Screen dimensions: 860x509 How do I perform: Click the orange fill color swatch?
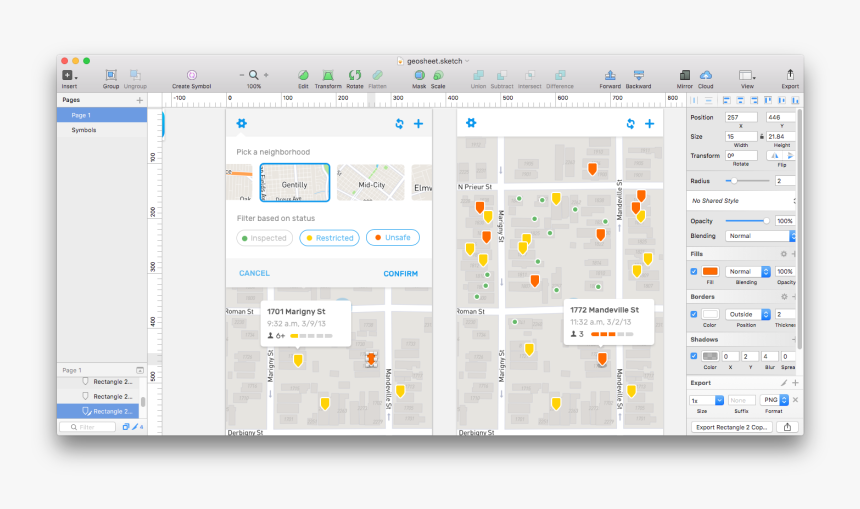pyautogui.click(x=710, y=271)
